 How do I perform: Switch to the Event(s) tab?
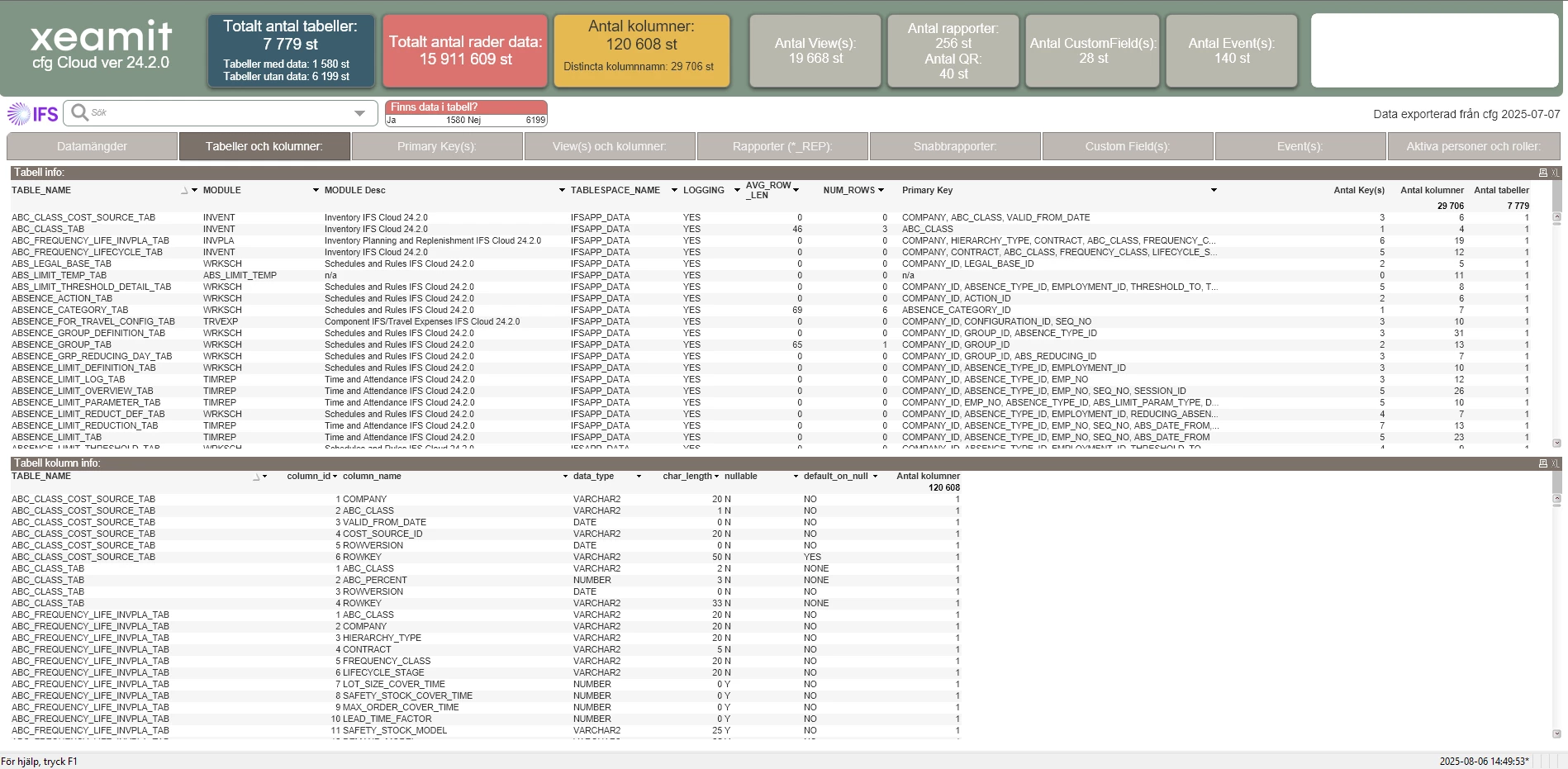pyautogui.click(x=1300, y=146)
